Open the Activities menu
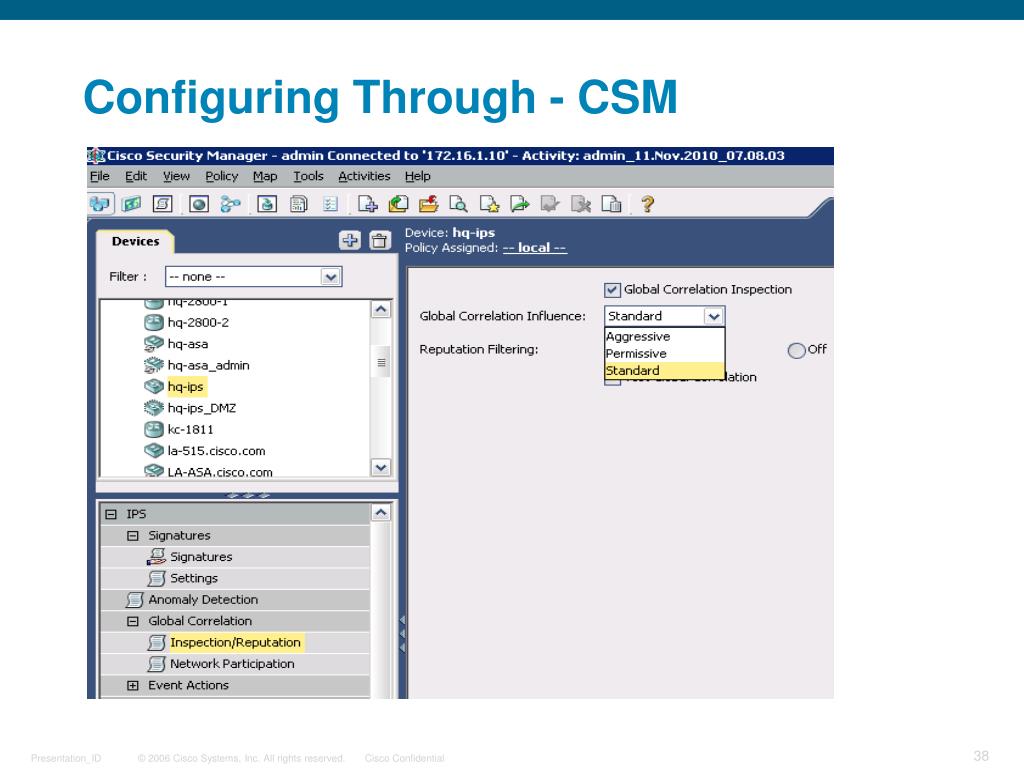 pos(364,176)
